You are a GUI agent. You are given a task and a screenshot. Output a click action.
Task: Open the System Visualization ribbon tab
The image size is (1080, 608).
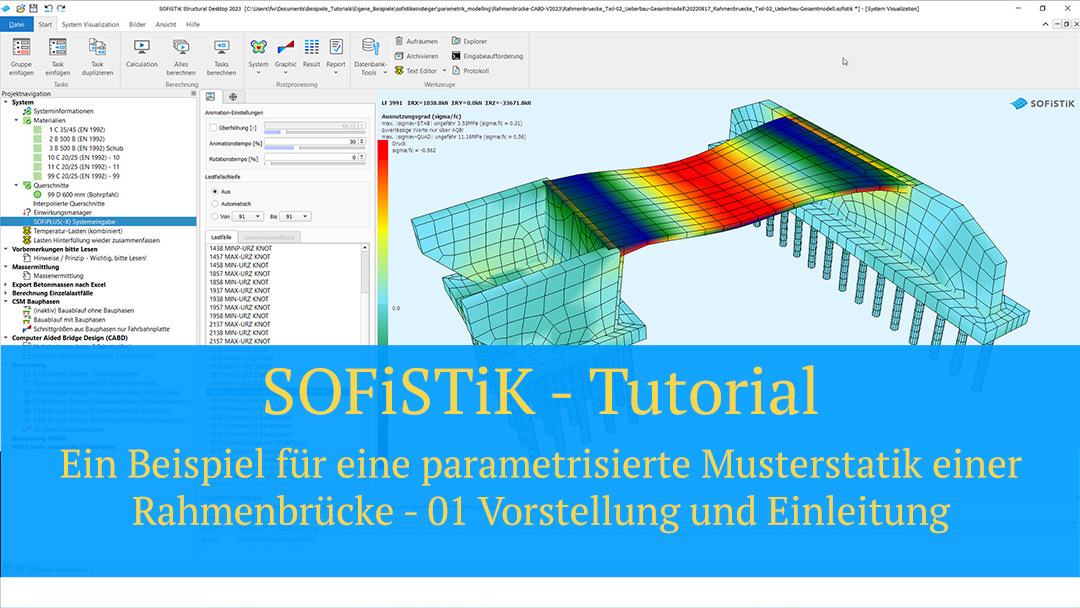89,23
